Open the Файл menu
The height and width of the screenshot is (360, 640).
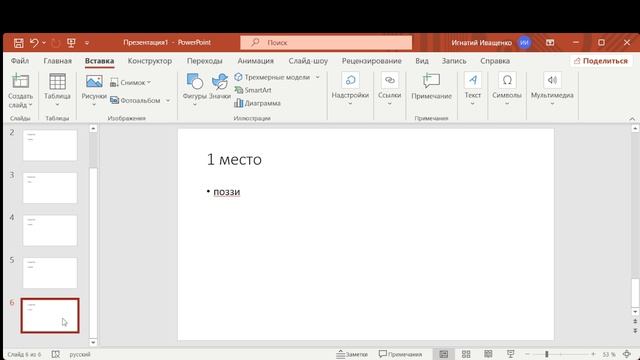20,61
